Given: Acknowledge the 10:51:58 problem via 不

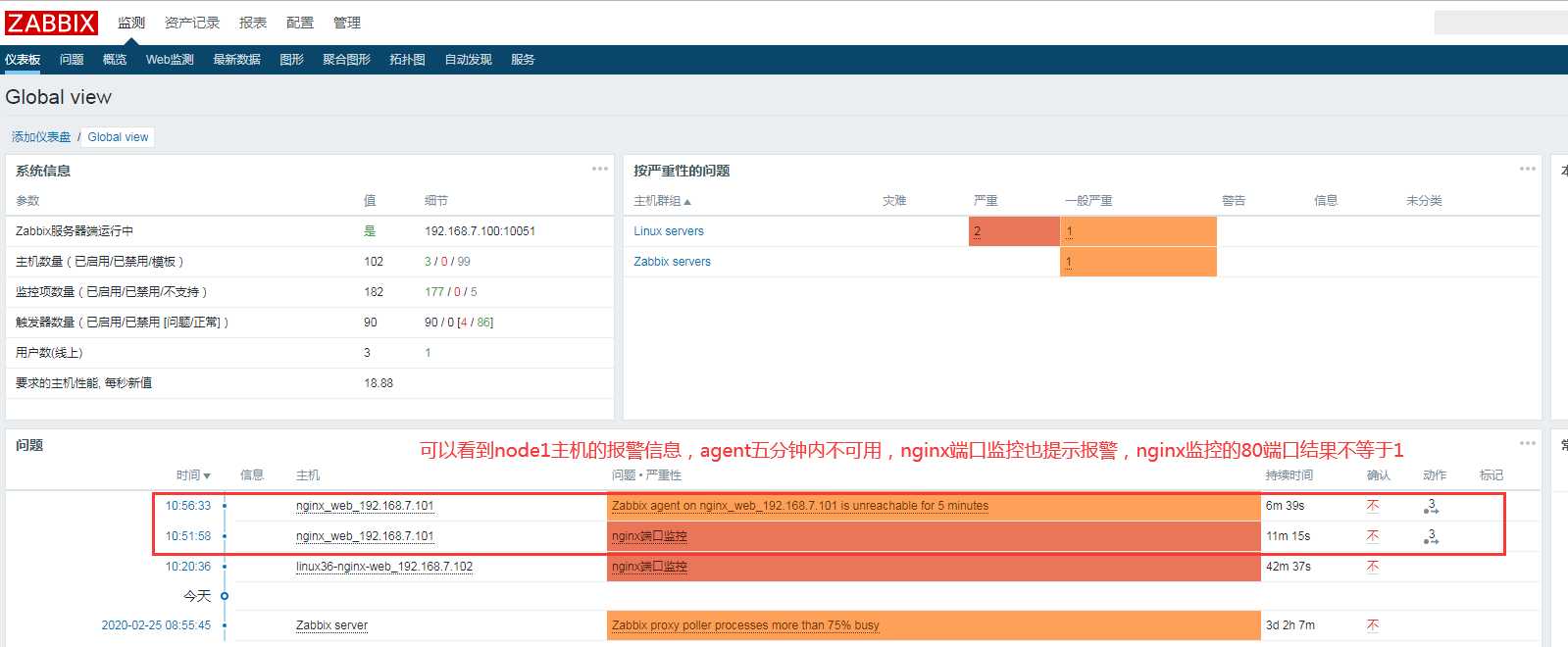Looking at the screenshot, I should [x=1373, y=536].
